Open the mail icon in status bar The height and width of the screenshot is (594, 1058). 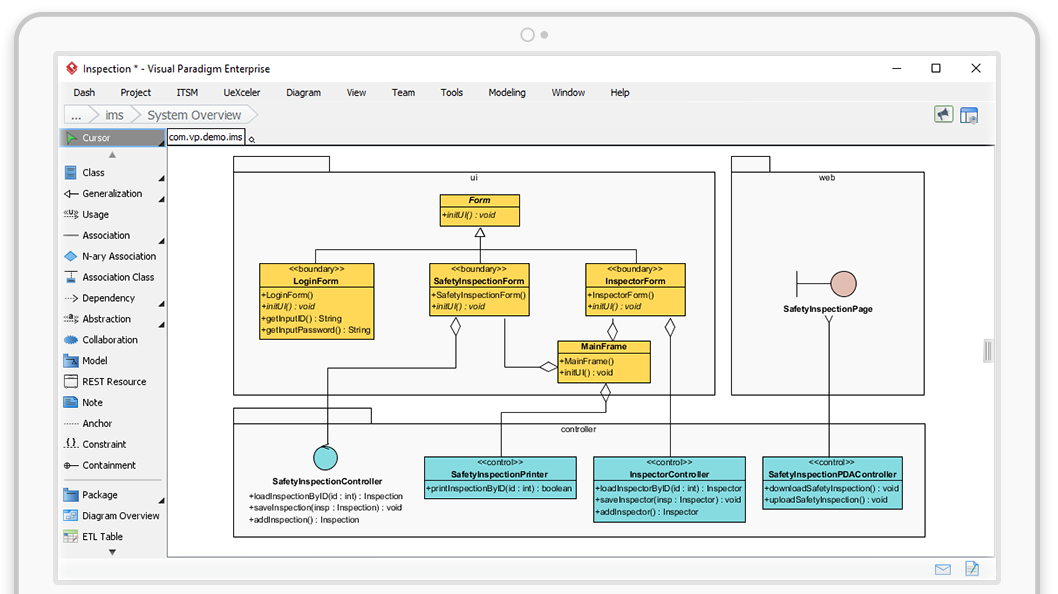click(942, 569)
